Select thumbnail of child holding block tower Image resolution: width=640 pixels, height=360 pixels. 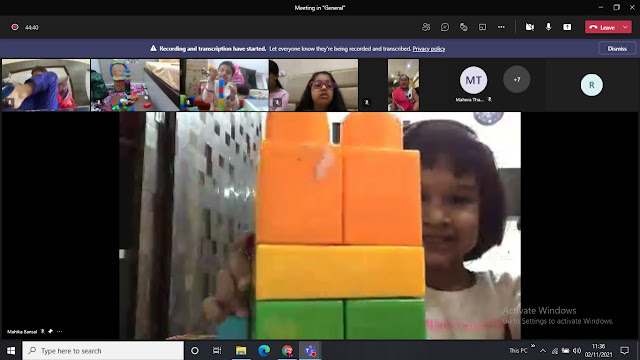[224, 85]
